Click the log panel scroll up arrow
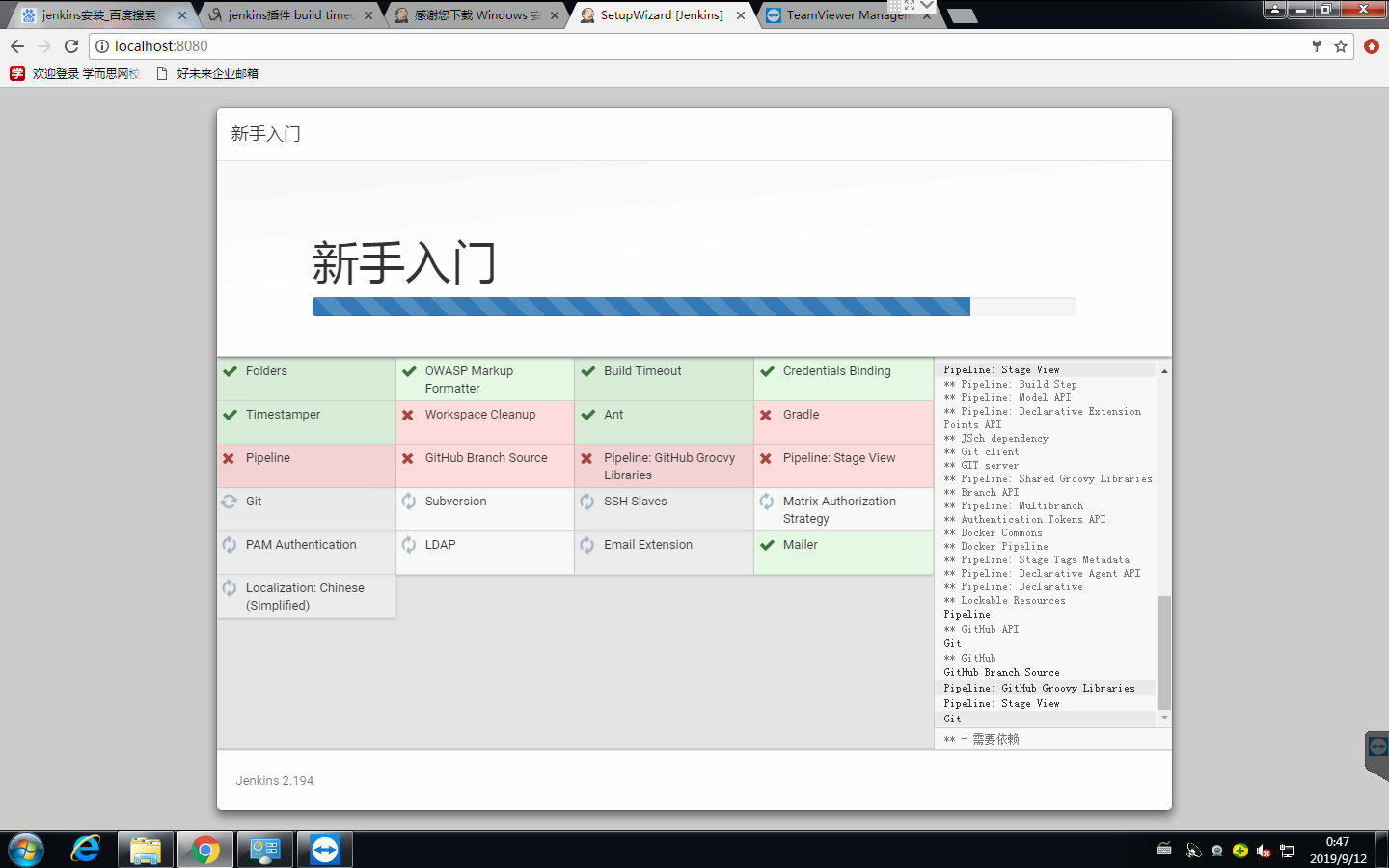The image size is (1389, 868). pos(1164,371)
